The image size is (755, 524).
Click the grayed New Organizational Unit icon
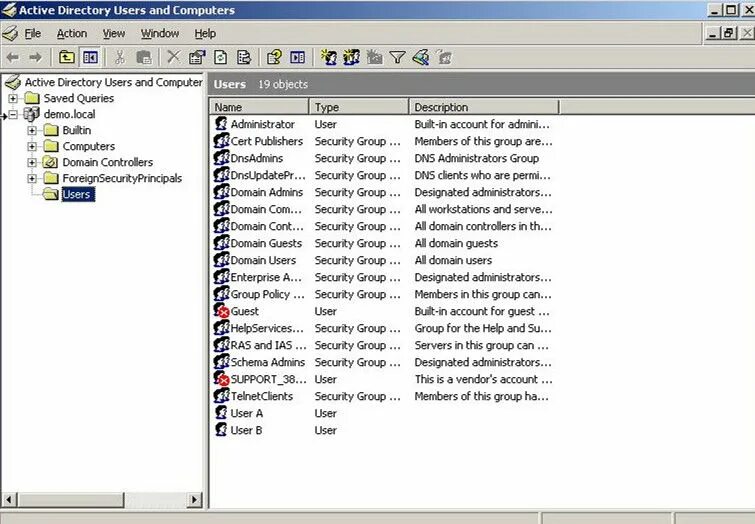click(x=374, y=58)
